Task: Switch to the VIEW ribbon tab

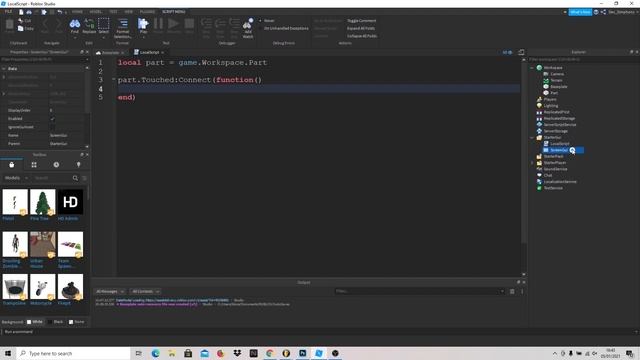Action: pyautogui.click(x=129, y=12)
